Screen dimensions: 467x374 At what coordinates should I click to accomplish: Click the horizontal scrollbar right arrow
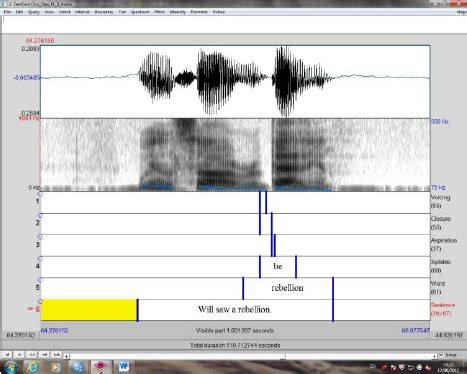coord(435,356)
